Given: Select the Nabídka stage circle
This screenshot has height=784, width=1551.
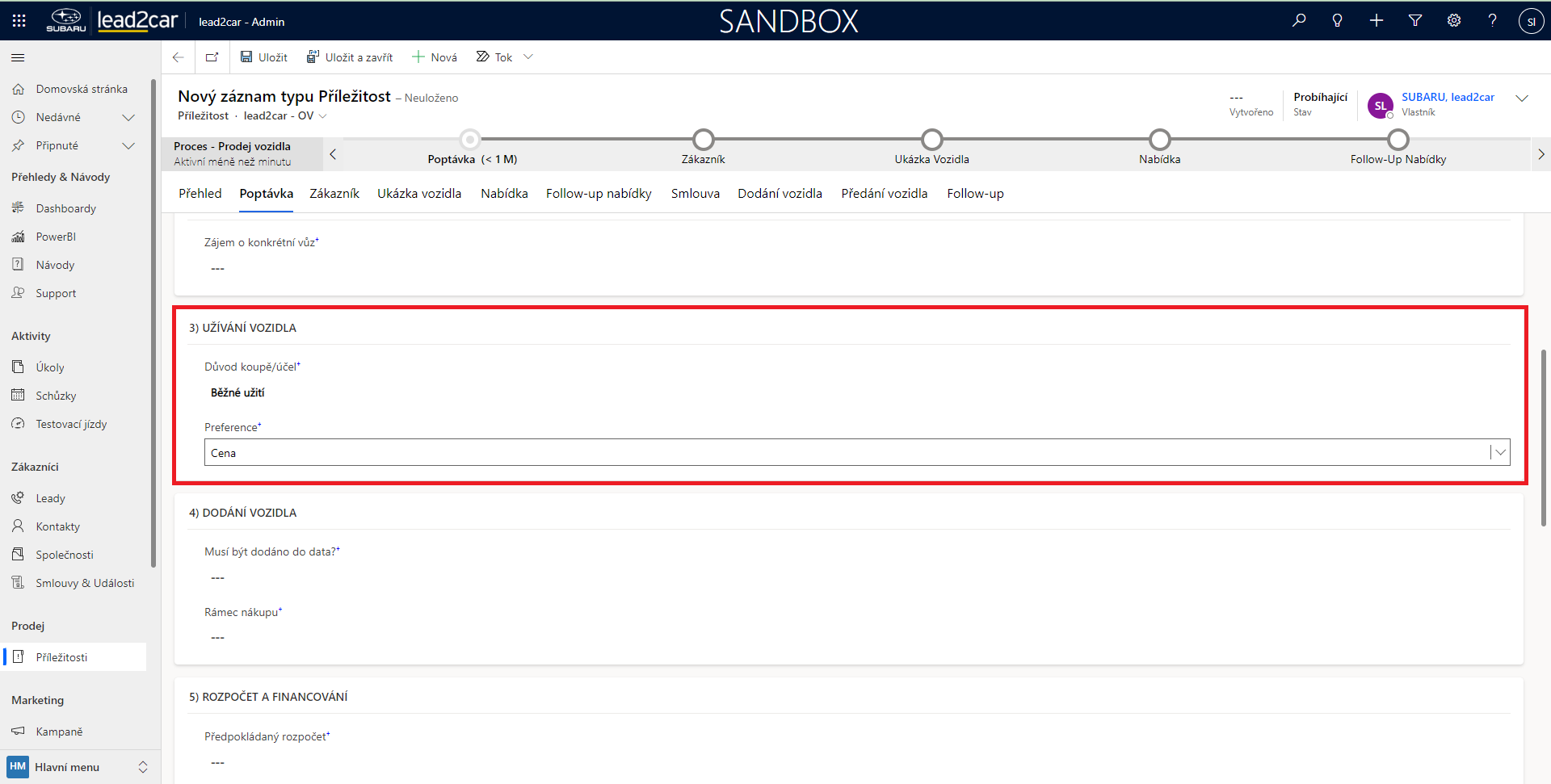Looking at the screenshot, I should 1159,140.
